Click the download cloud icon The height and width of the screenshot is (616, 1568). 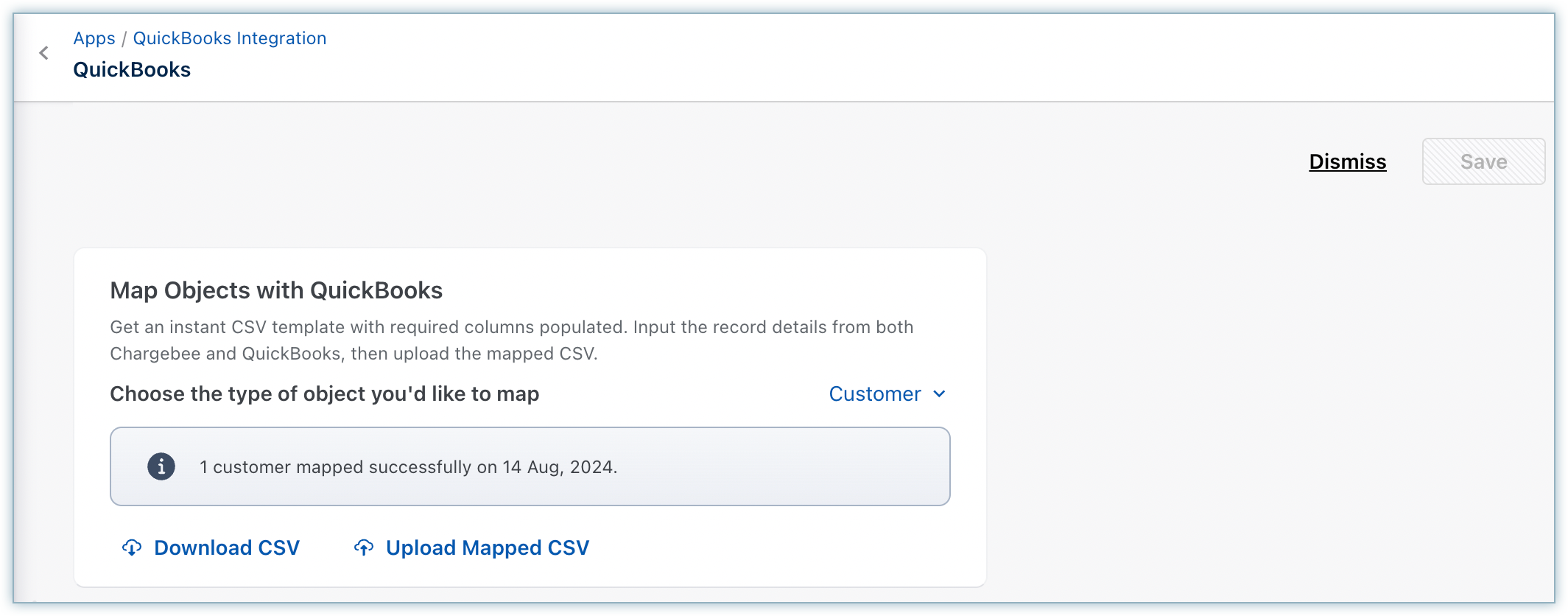[132, 547]
